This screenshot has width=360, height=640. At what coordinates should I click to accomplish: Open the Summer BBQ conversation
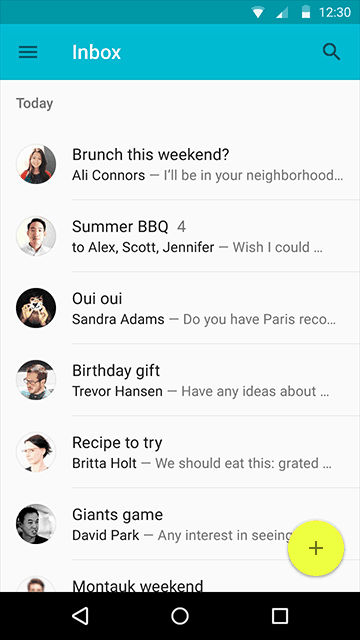pyautogui.click(x=180, y=236)
